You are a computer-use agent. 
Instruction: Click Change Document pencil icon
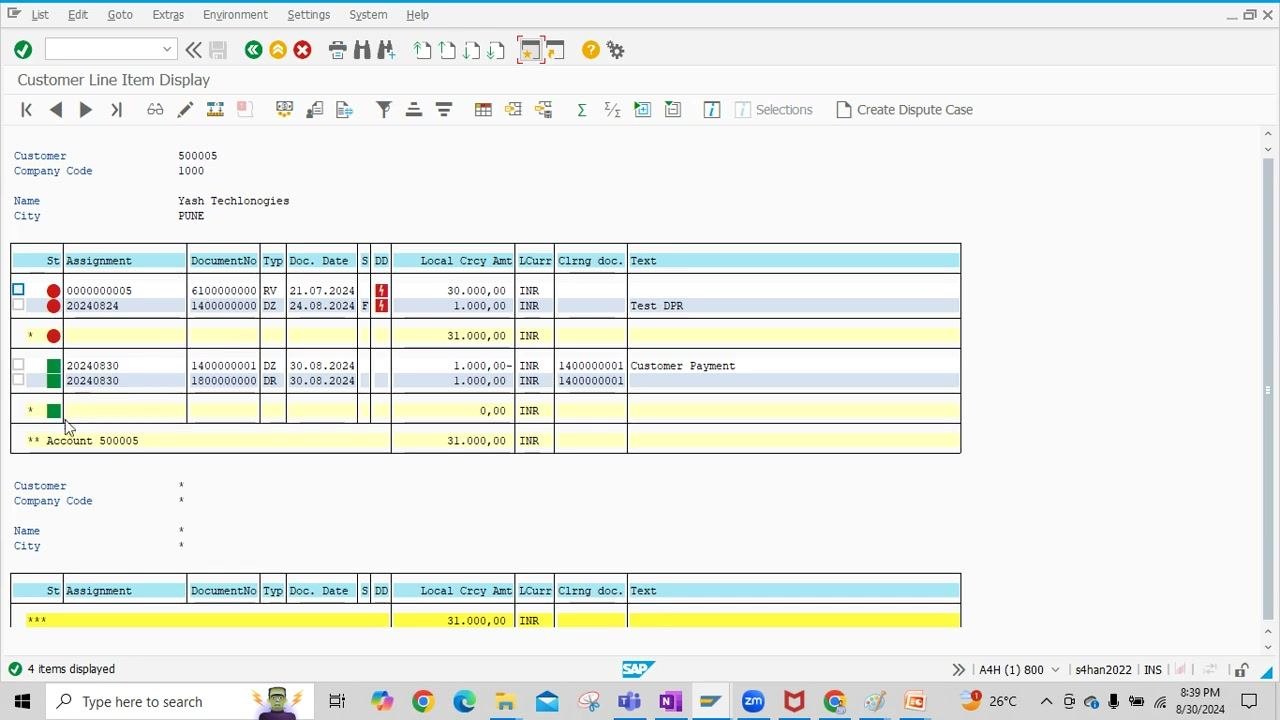(x=185, y=110)
